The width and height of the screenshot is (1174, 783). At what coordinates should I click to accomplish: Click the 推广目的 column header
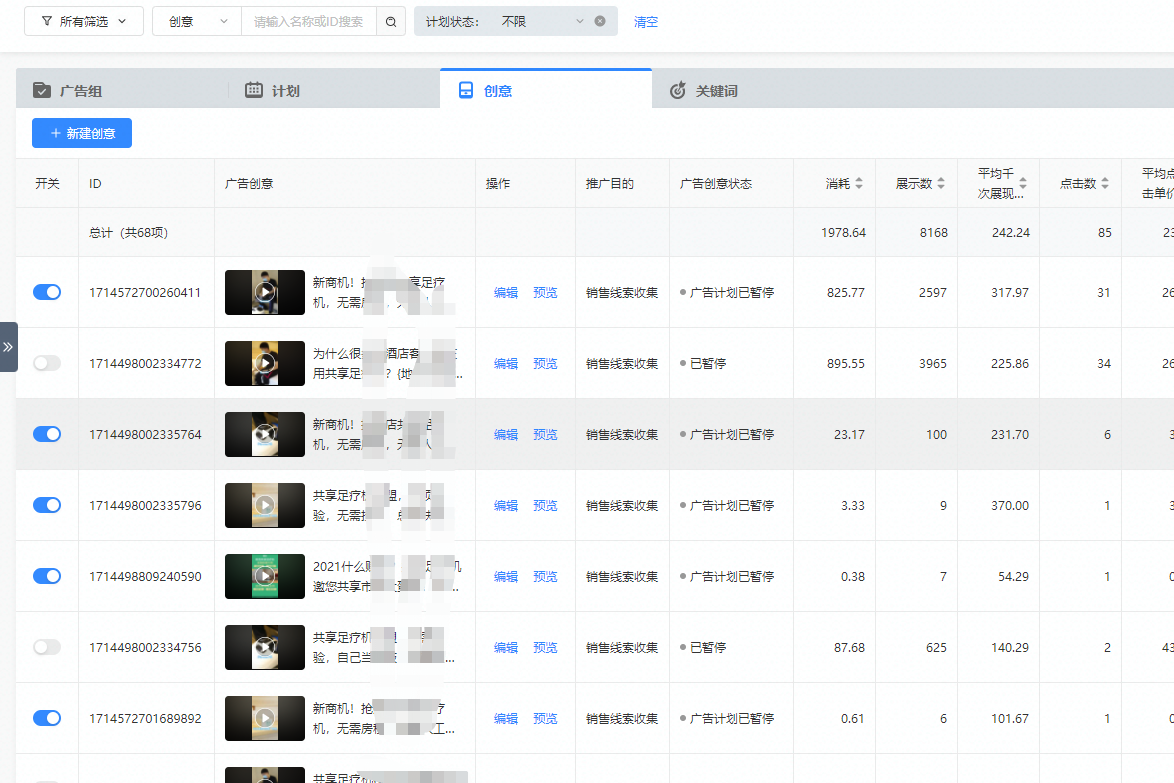[609, 183]
